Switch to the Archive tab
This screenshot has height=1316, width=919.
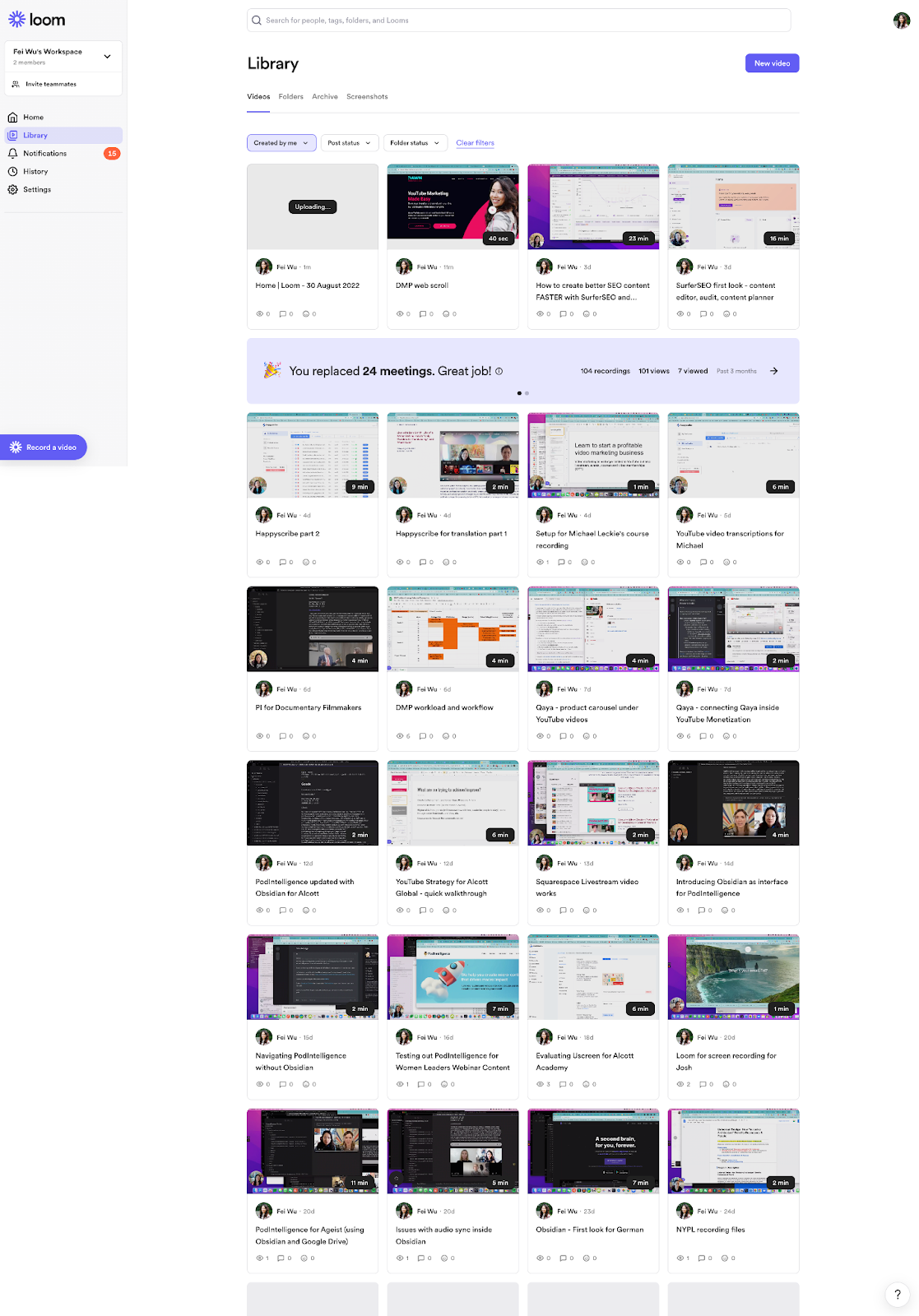pos(325,96)
